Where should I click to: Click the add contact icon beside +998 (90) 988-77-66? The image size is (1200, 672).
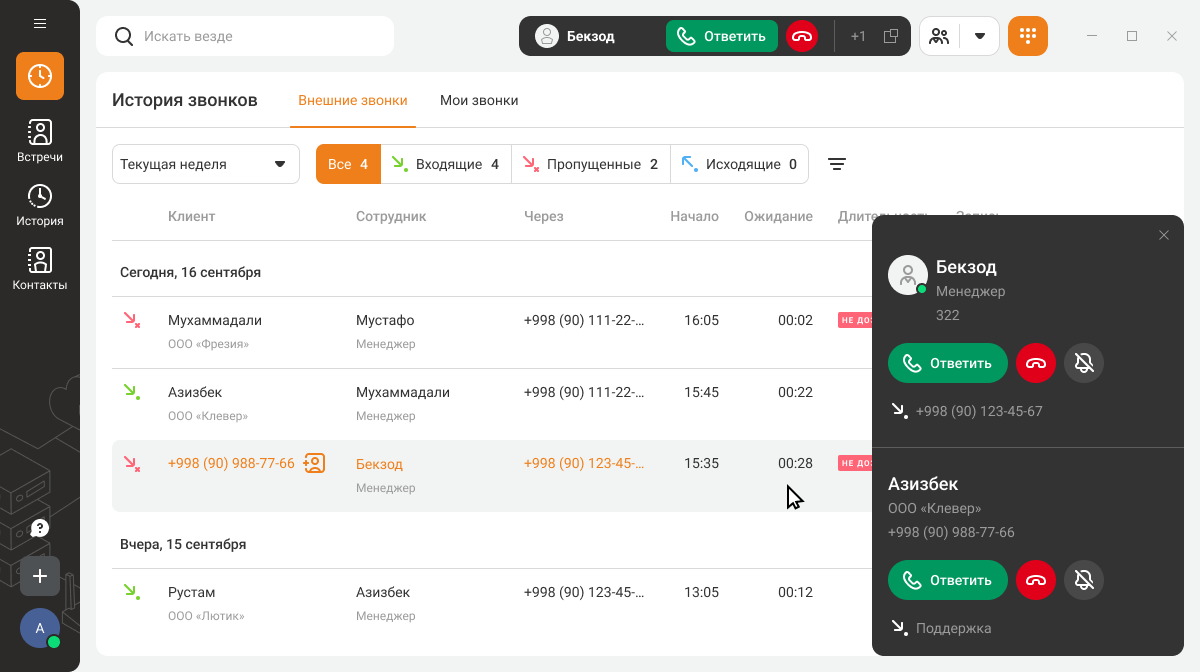[314, 463]
